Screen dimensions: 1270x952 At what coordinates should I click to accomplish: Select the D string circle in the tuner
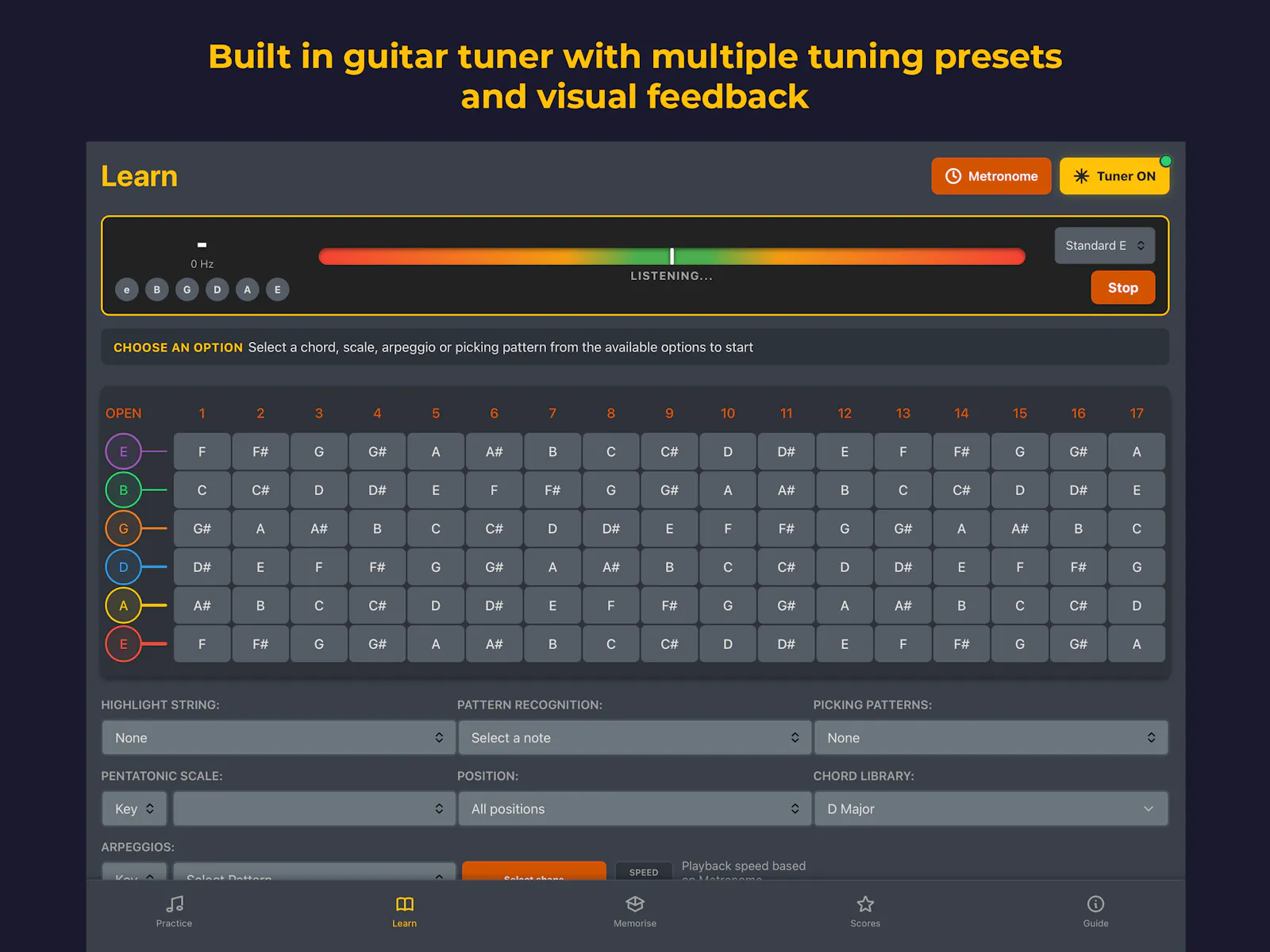pyautogui.click(x=217, y=290)
